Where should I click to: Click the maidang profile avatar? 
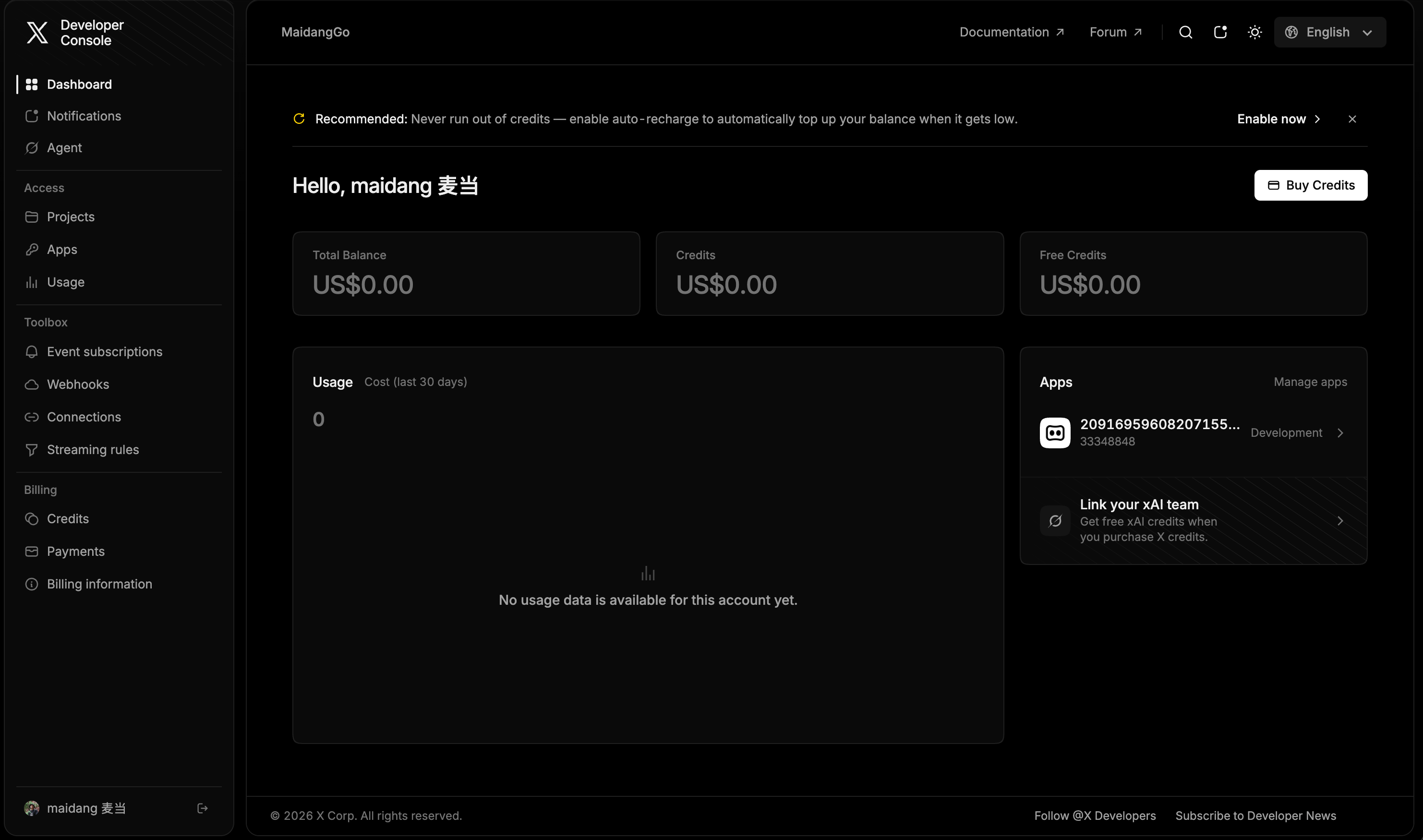[32, 808]
